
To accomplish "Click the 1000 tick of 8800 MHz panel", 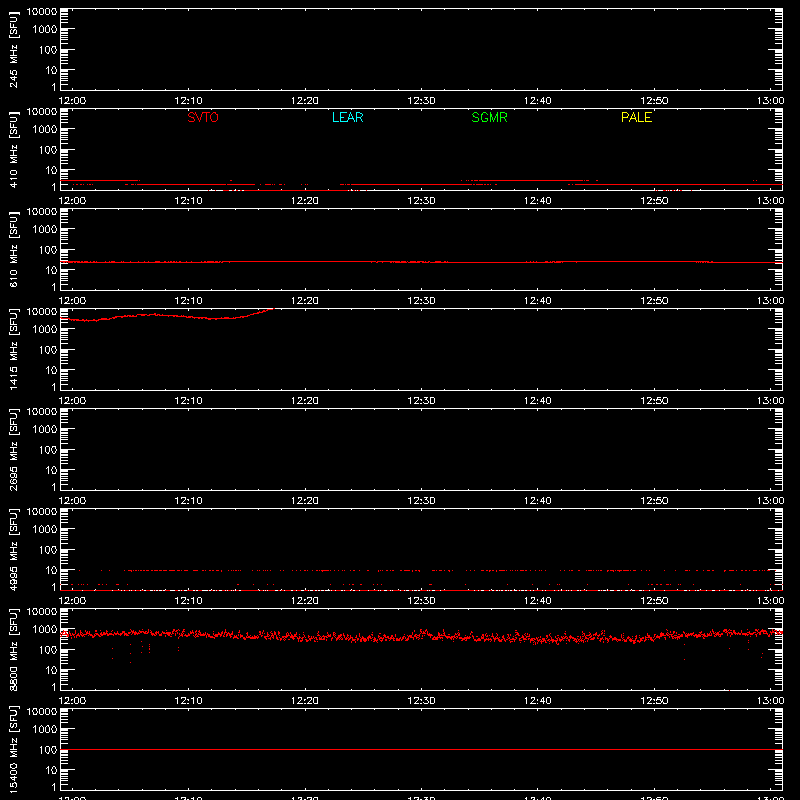I will tap(45, 629).
